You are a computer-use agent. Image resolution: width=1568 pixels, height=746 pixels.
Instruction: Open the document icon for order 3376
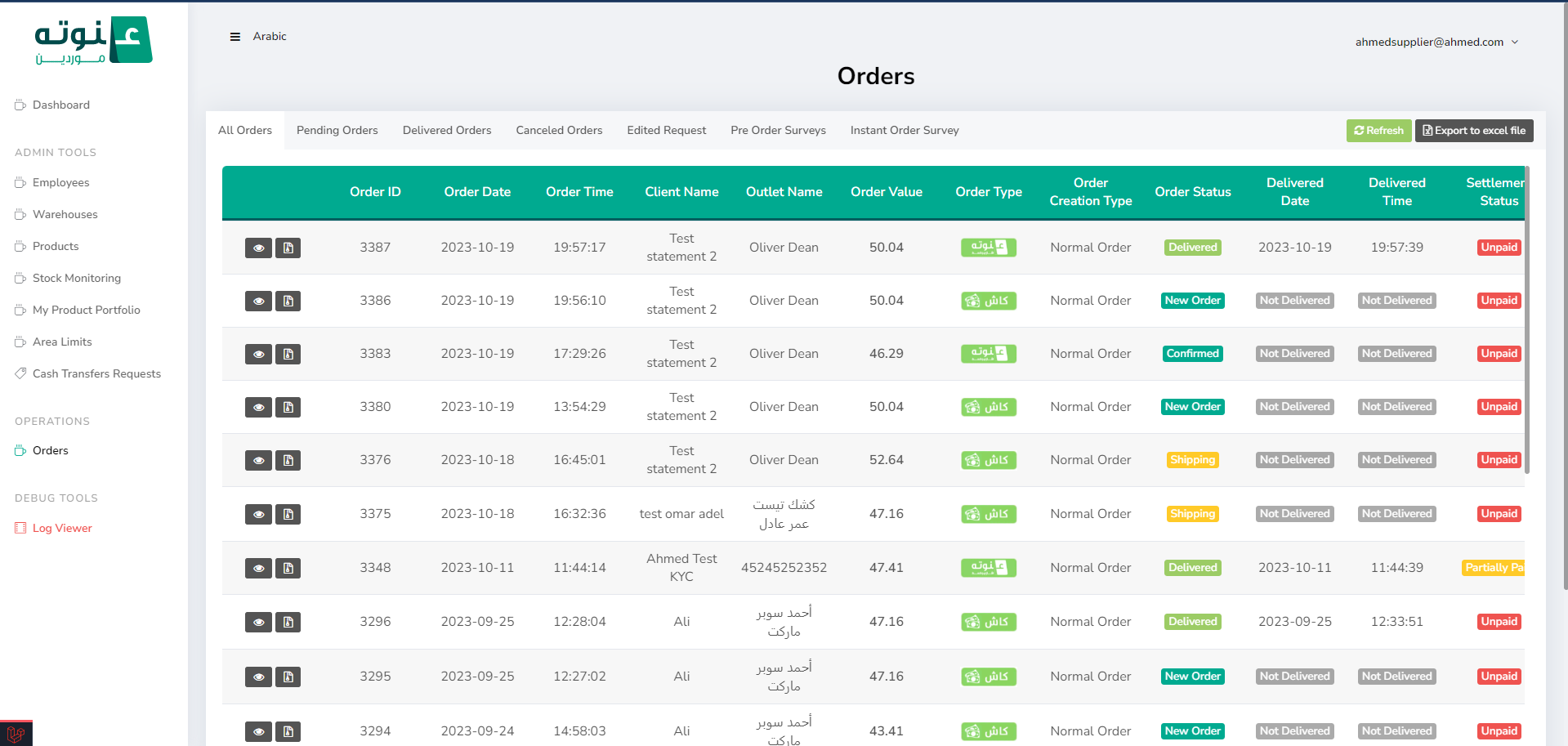pos(288,460)
